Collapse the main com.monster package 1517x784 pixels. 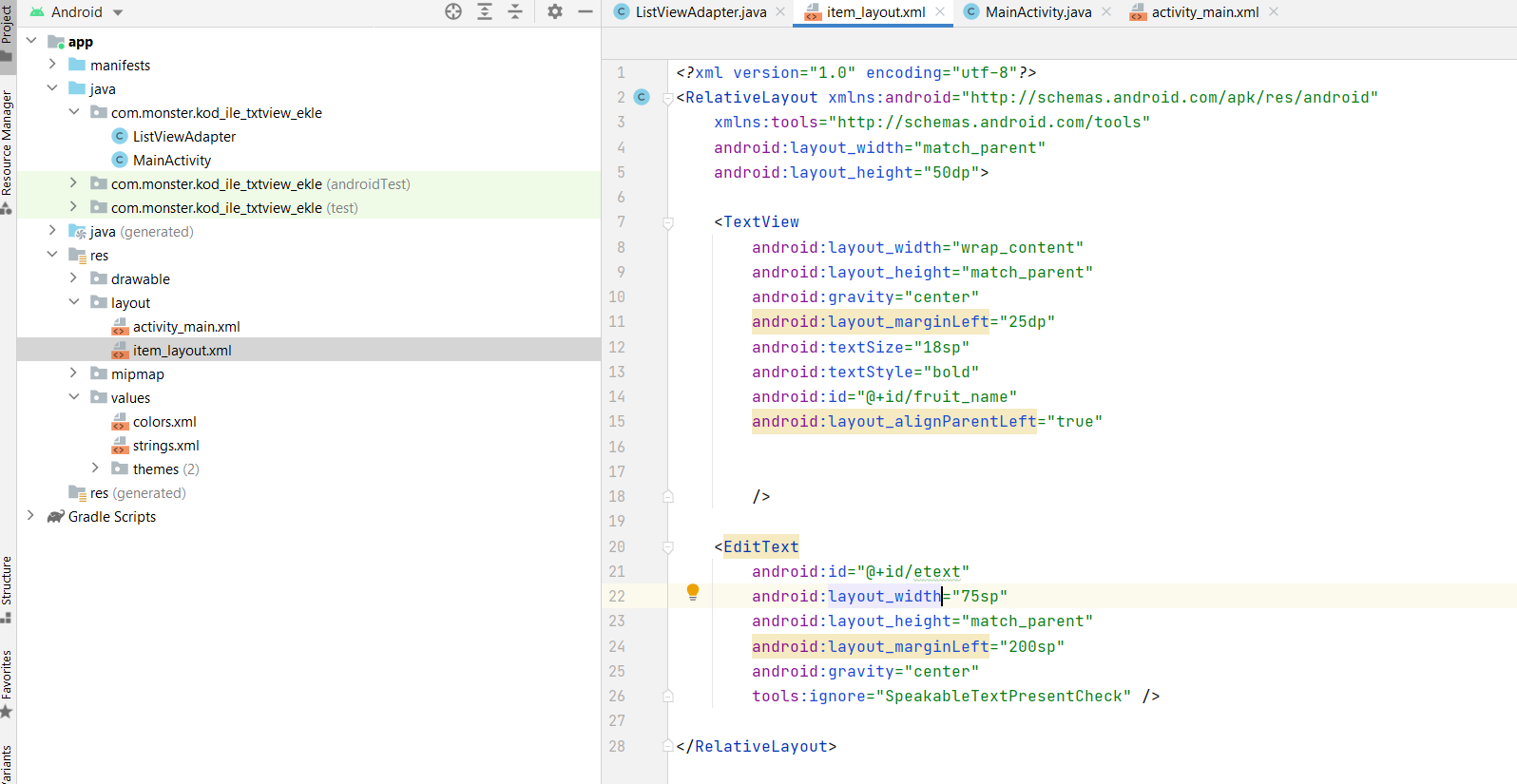pyautogui.click(x=73, y=112)
